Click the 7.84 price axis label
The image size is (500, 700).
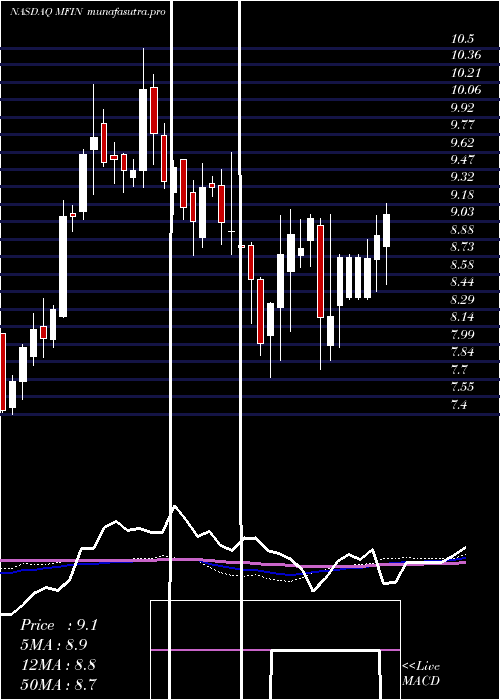(x=462, y=351)
